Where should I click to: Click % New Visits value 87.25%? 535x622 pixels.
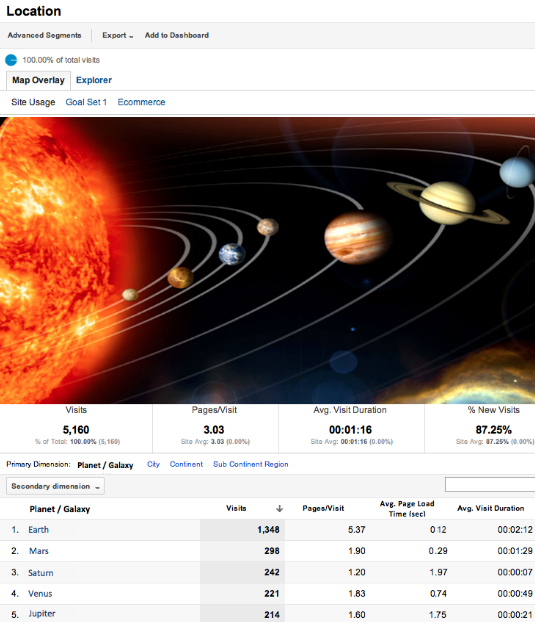[494, 430]
